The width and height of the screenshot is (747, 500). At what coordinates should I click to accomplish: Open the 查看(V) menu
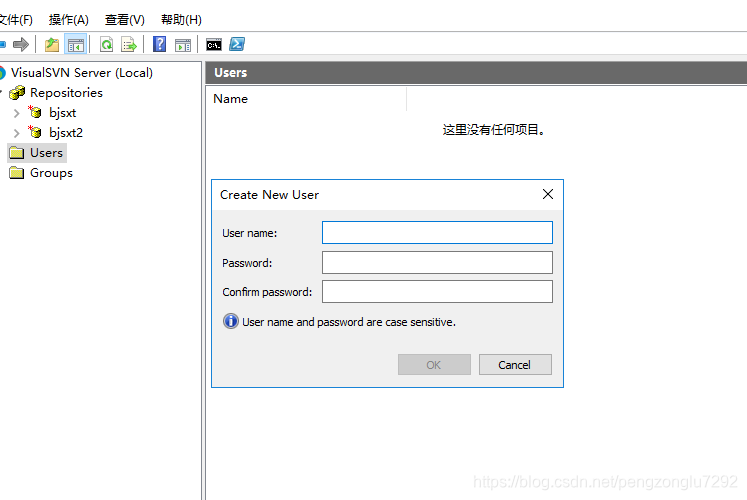pos(125,20)
